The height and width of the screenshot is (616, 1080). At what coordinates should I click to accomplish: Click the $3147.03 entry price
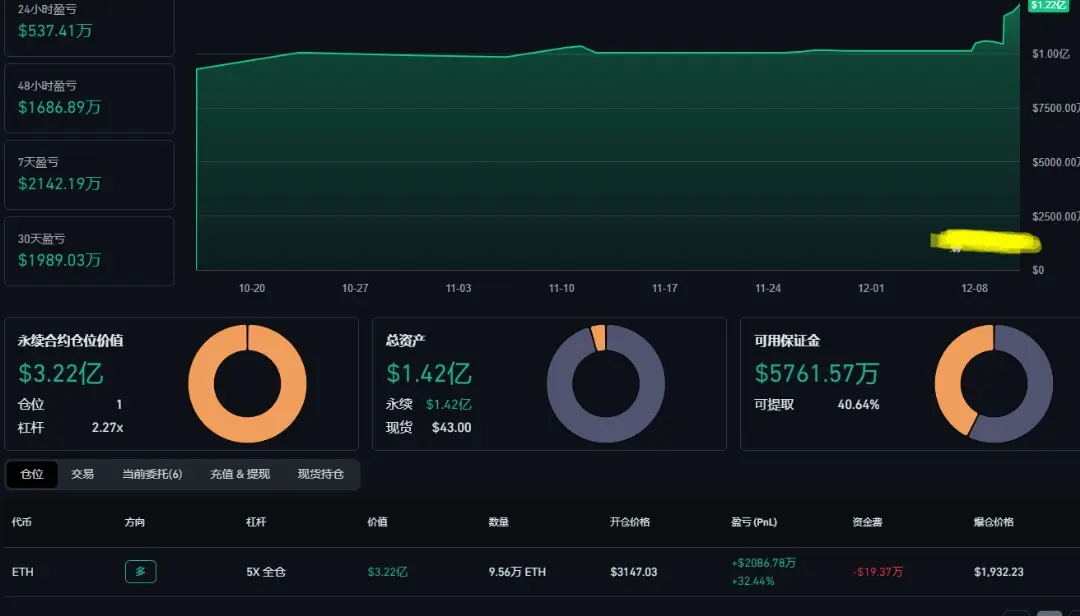634,572
